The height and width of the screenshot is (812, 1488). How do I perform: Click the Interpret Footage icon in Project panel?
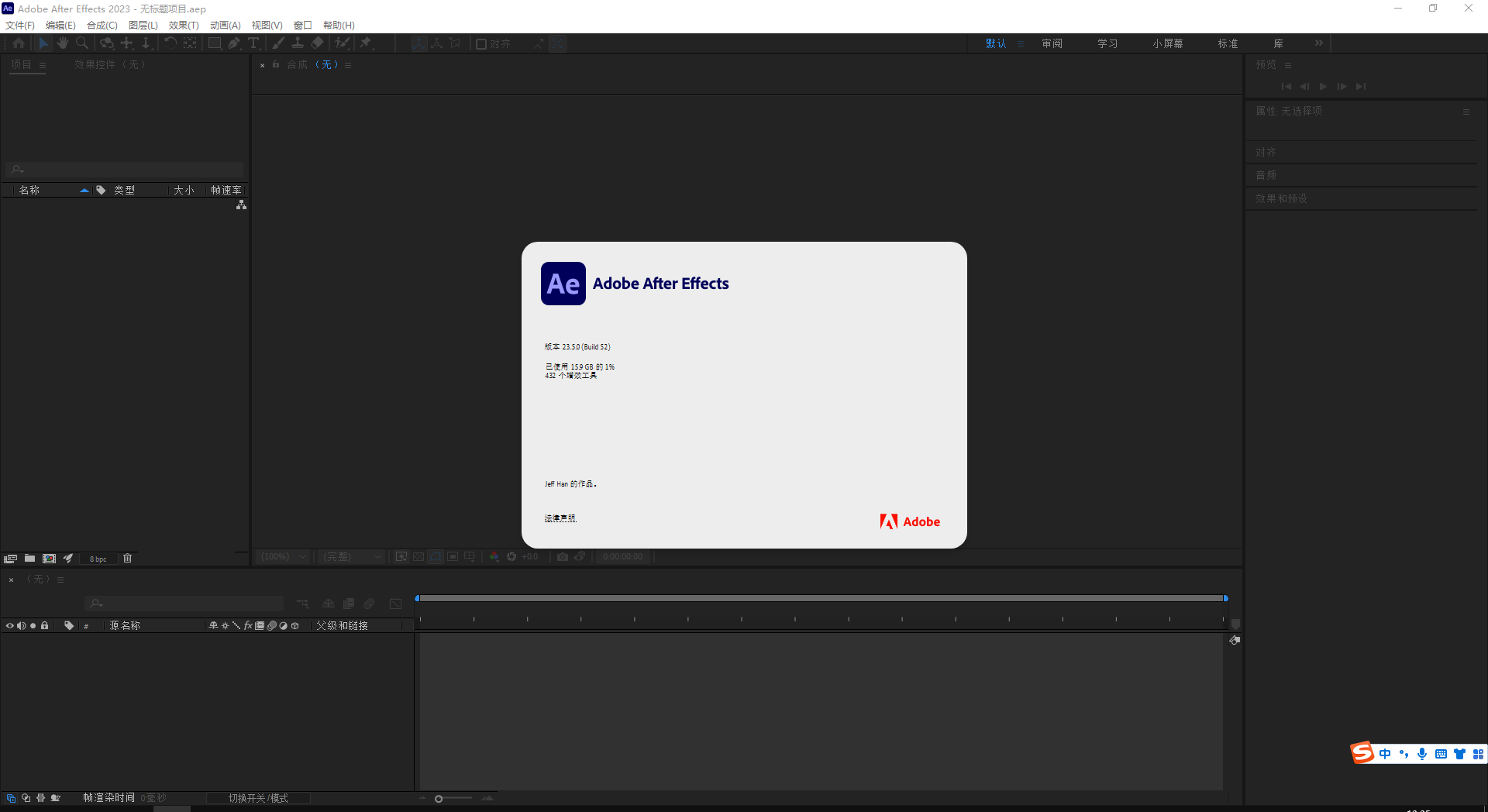coord(11,559)
